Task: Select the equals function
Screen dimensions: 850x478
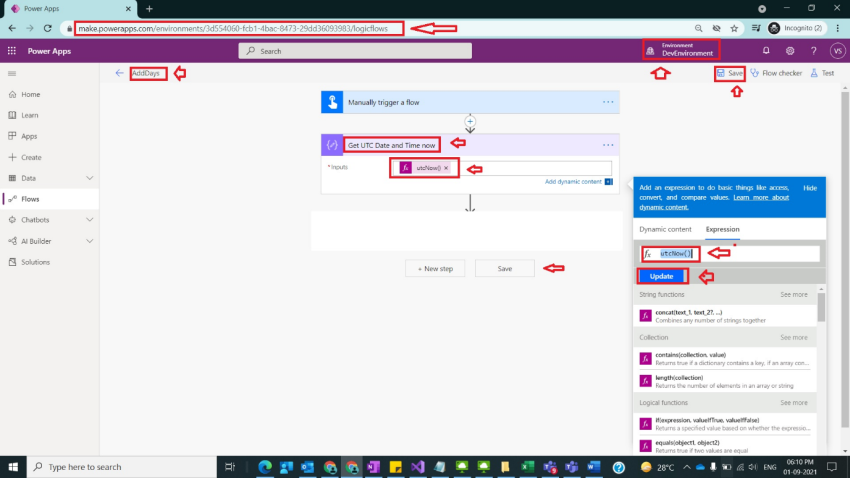Action: click(x=725, y=446)
